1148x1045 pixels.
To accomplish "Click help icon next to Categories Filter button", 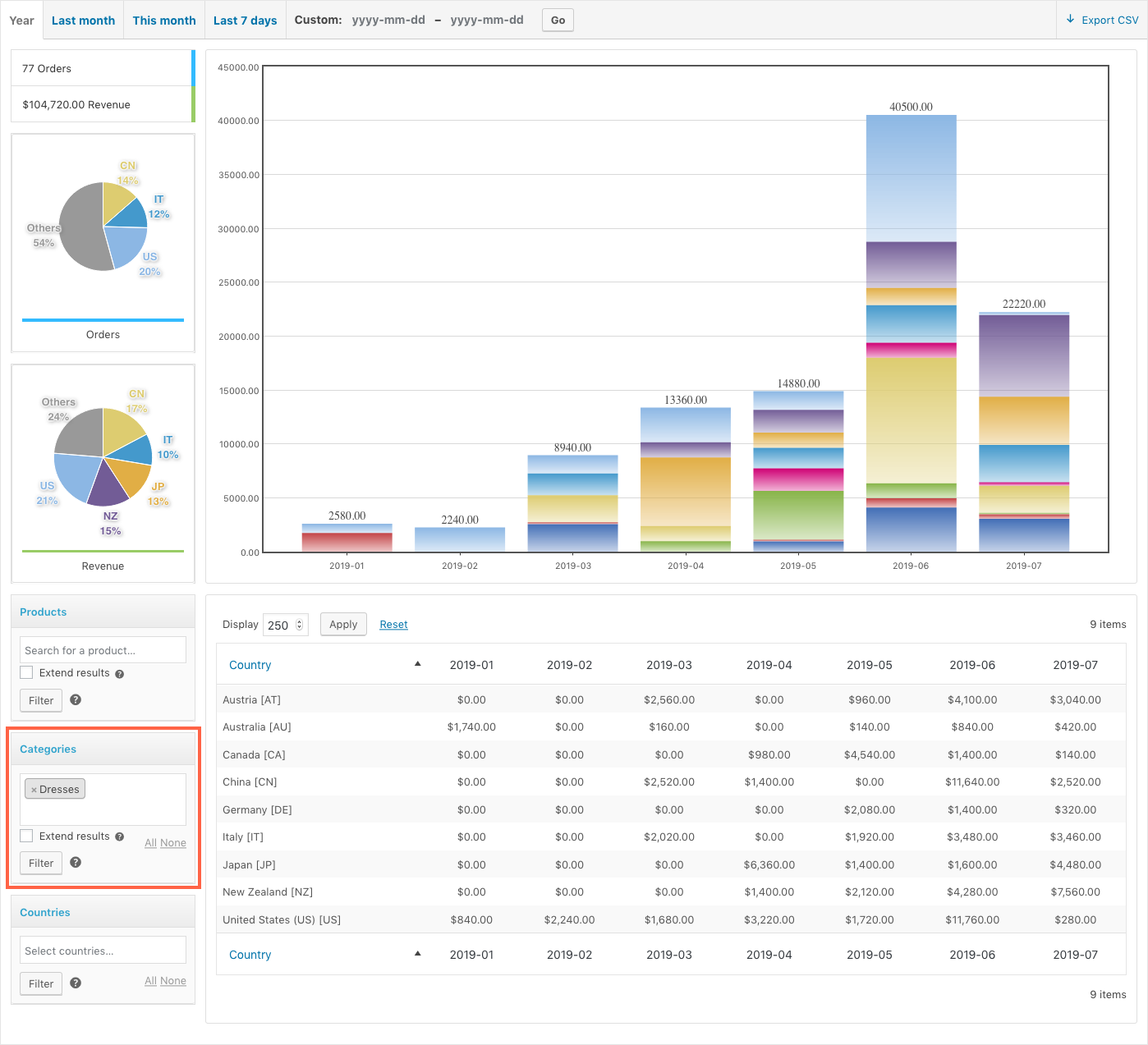I will pyautogui.click(x=75, y=863).
